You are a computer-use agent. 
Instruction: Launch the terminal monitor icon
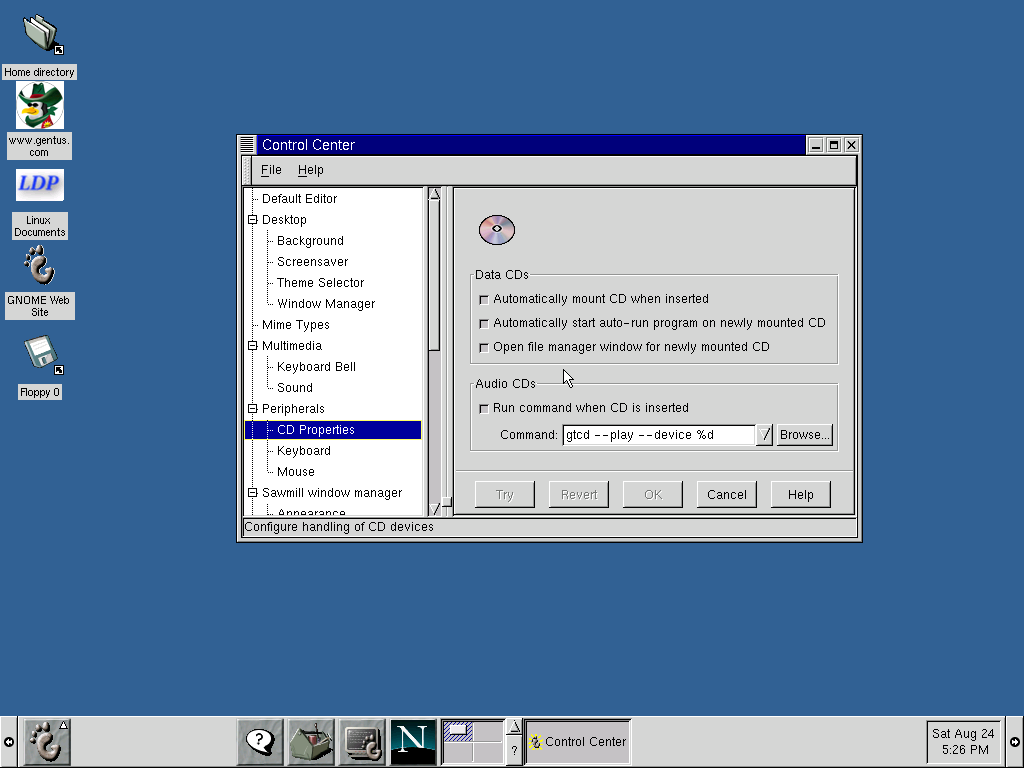click(x=362, y=741)
